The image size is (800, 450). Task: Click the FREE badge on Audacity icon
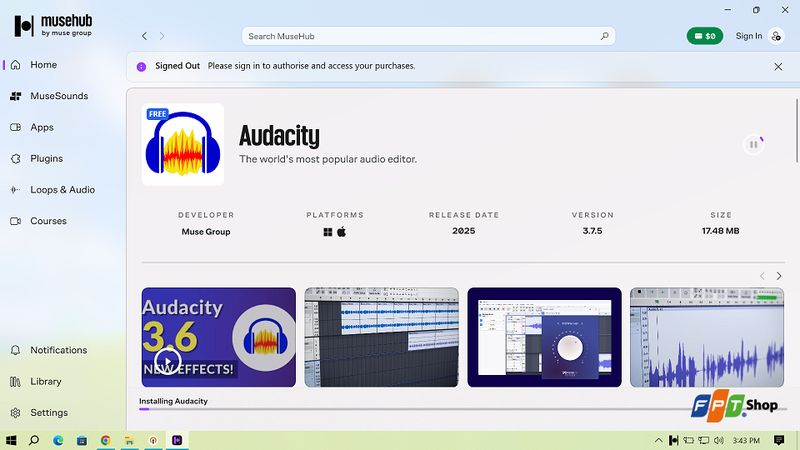(x=158, y=114)
